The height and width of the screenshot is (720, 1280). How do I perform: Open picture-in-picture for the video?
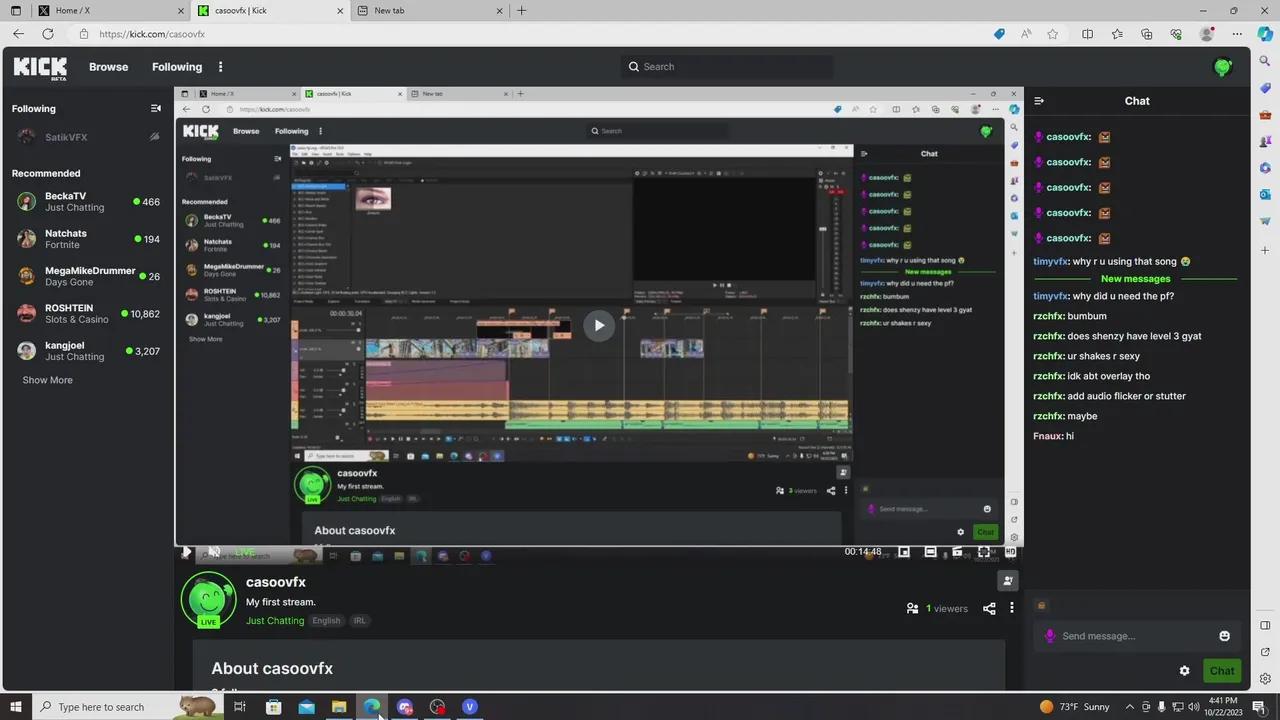pos(904,552)
